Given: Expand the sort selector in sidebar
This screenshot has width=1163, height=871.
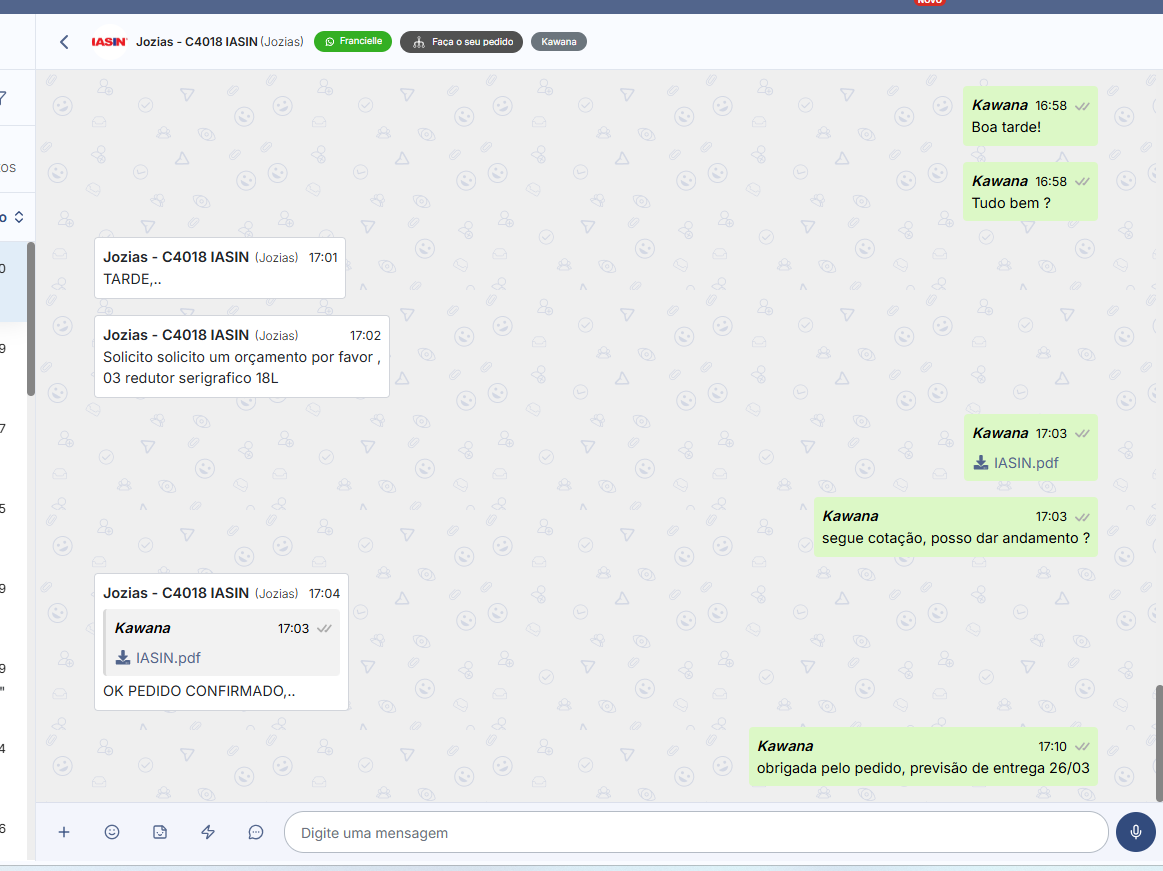Looking at the screenshot, I should click(x=17, y=217).
